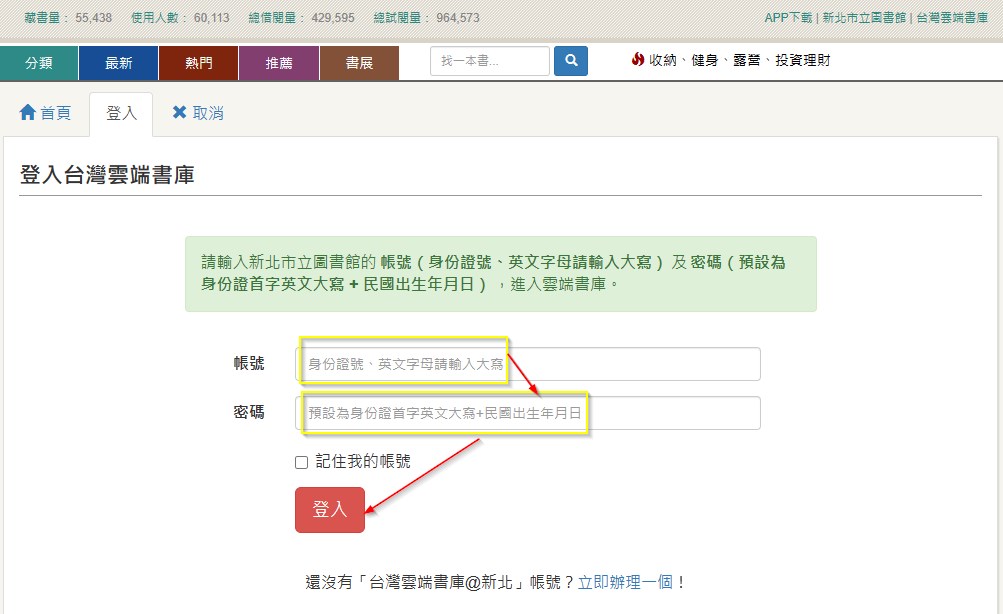Click the 登入台灣雲端書庫 heading

[x=107, y=175]
